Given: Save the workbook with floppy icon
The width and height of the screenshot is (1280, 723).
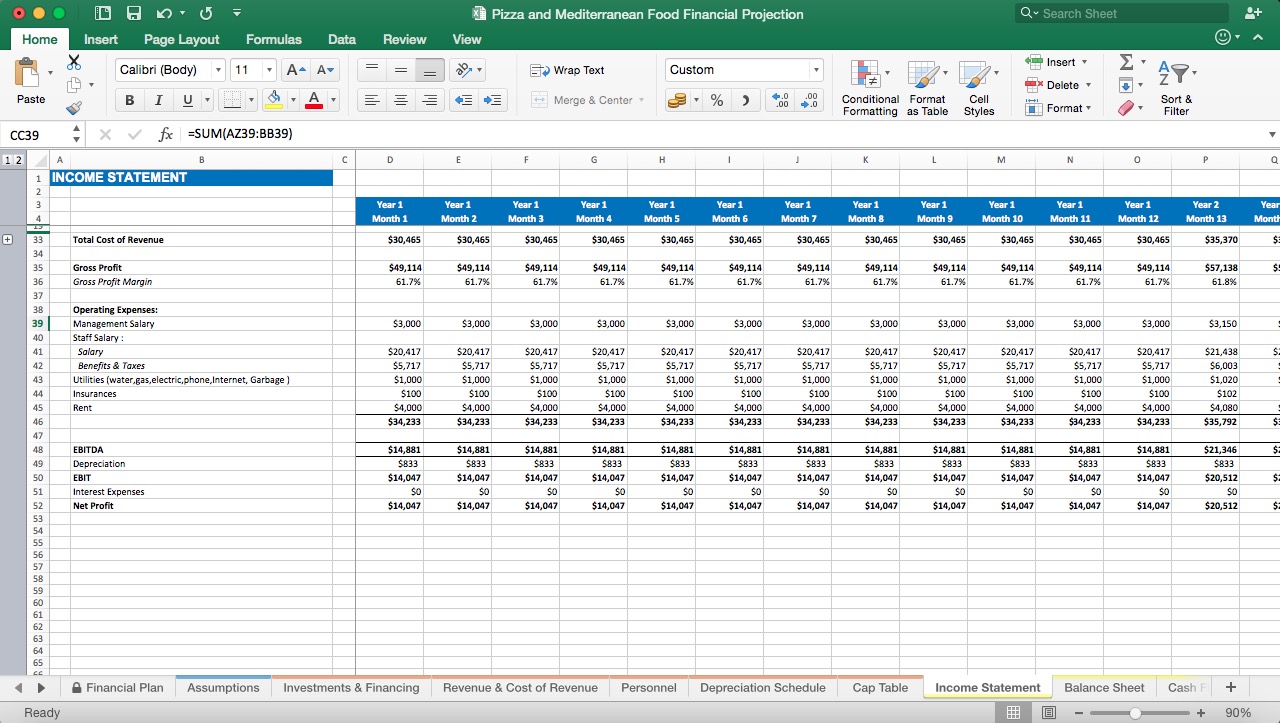Looking at the screenshot, I should click(134, 13).
